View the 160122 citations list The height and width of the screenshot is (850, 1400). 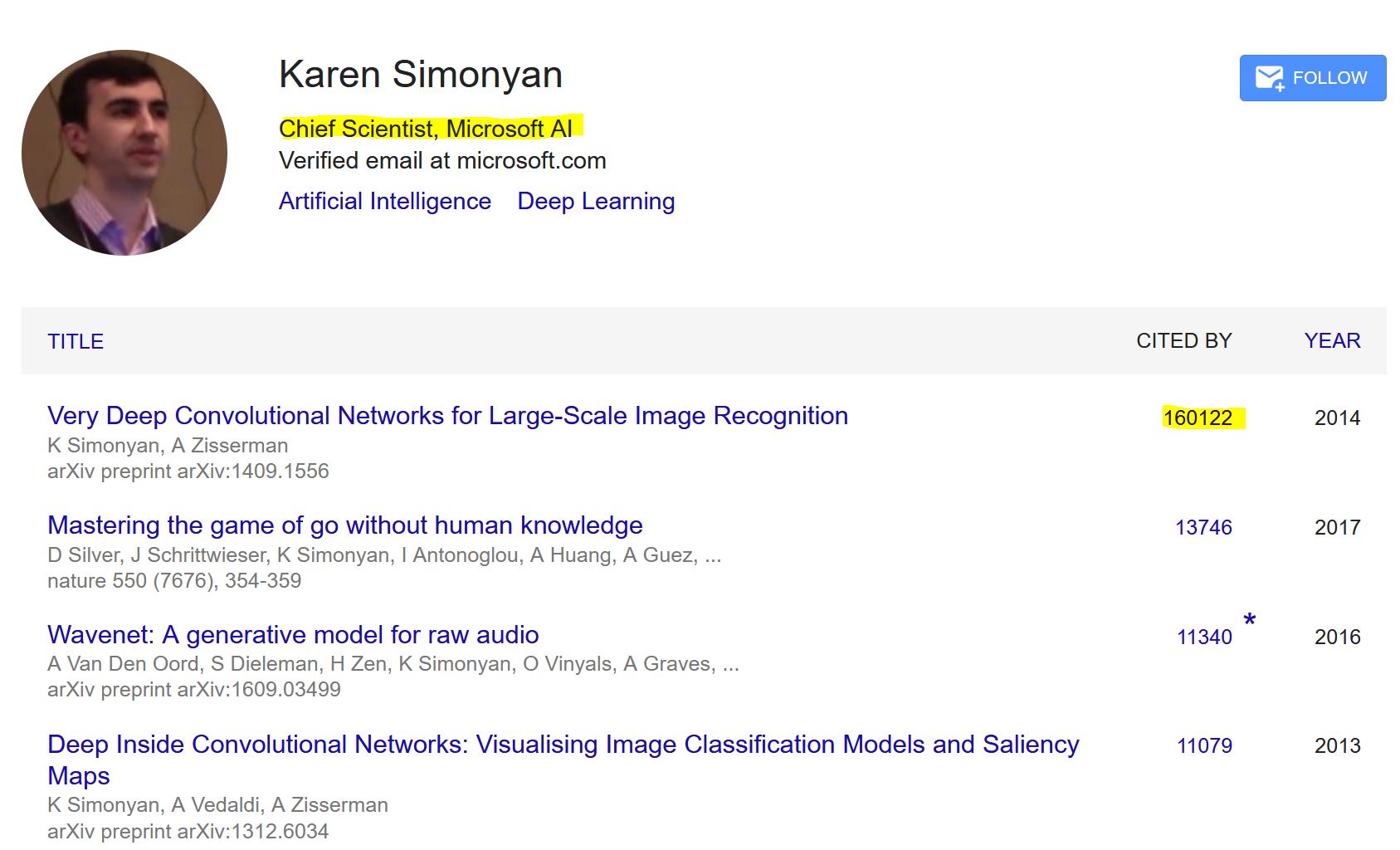point(1198,418)
